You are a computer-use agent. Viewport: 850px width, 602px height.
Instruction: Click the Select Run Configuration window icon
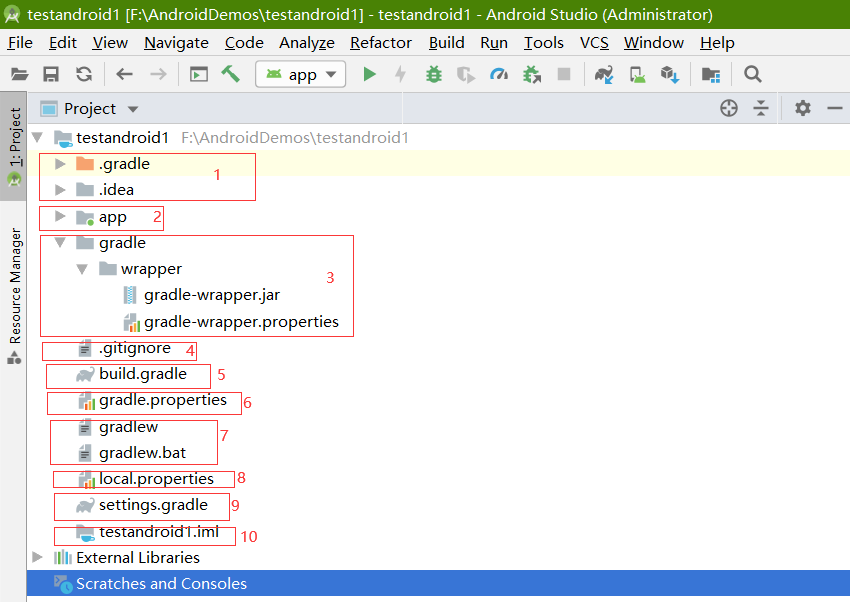[198, 74]
